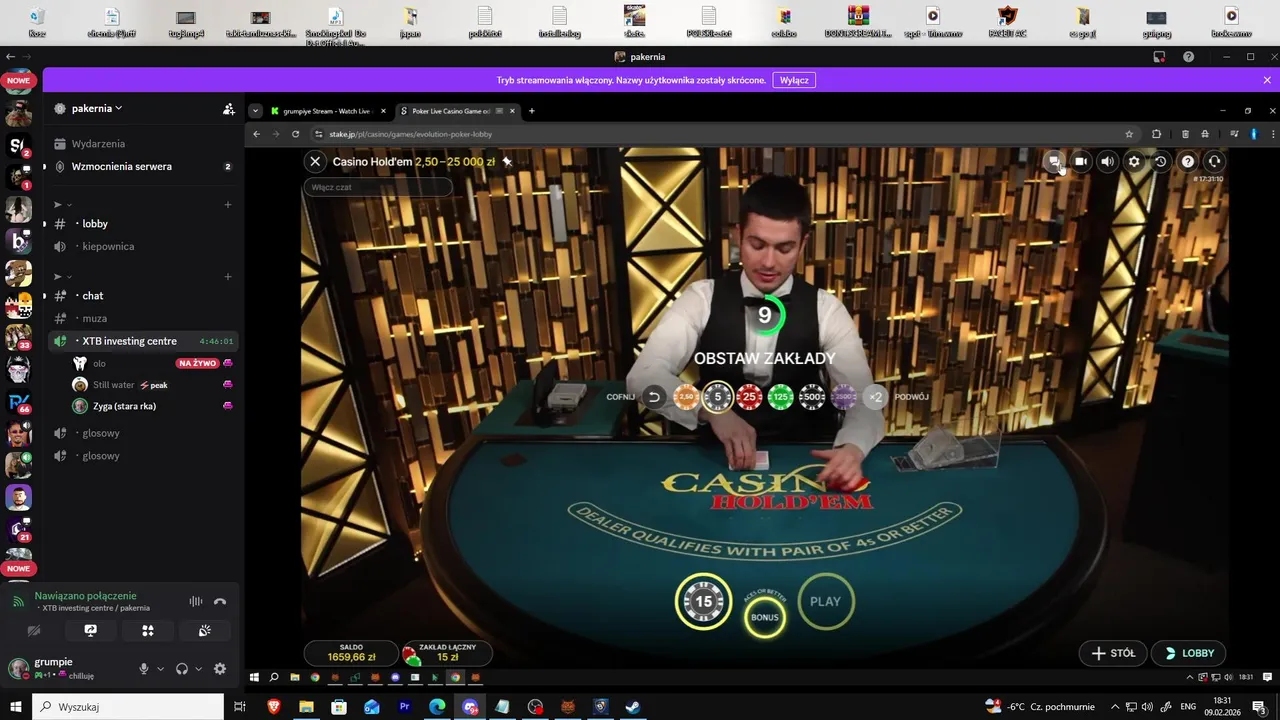Open the casino video quality camera icon
This screenshot has width=1280, height=720.
[1081, 161]
